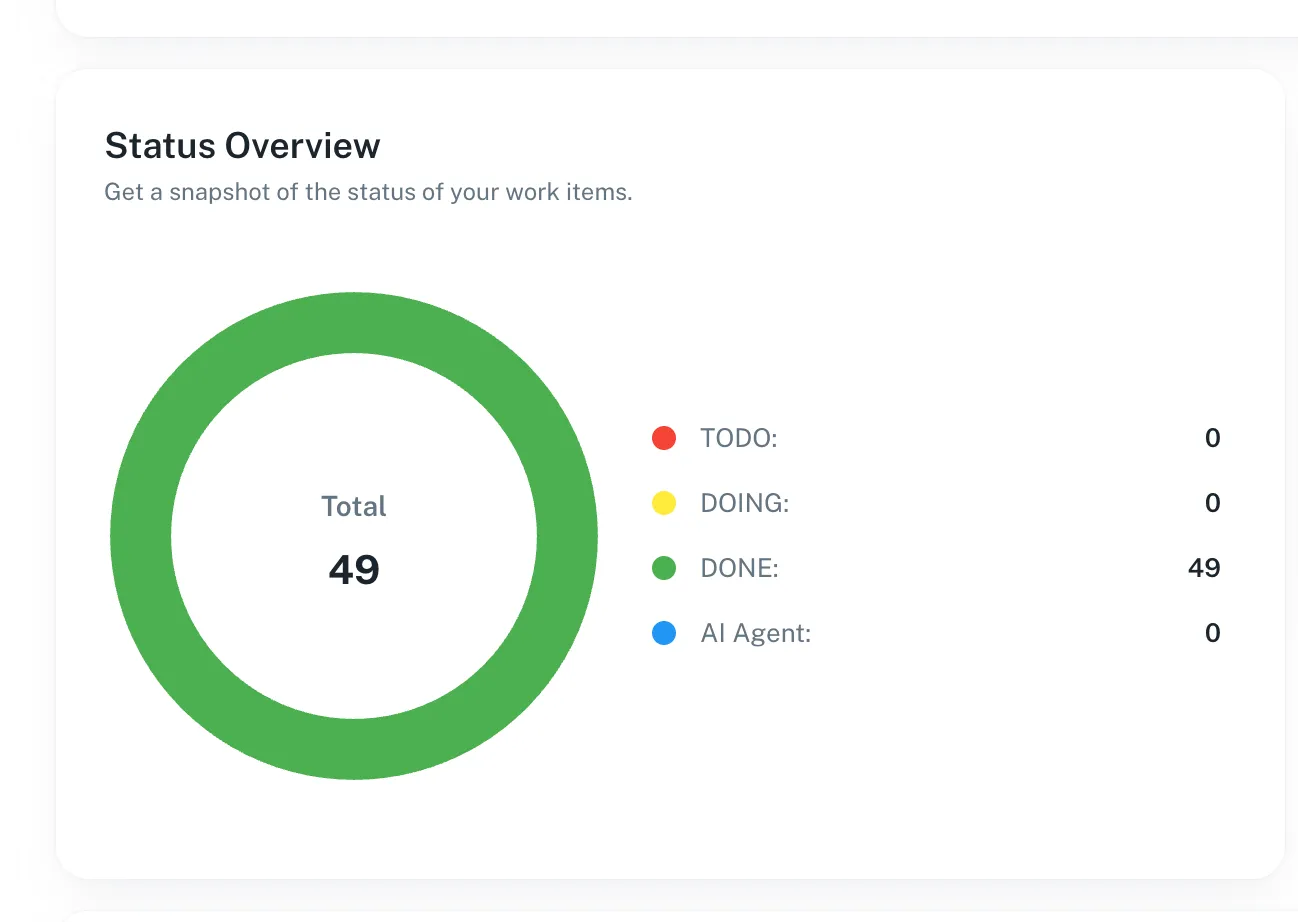
Task: Click the AI Agent count showing 0
Action: point(1212,632)
